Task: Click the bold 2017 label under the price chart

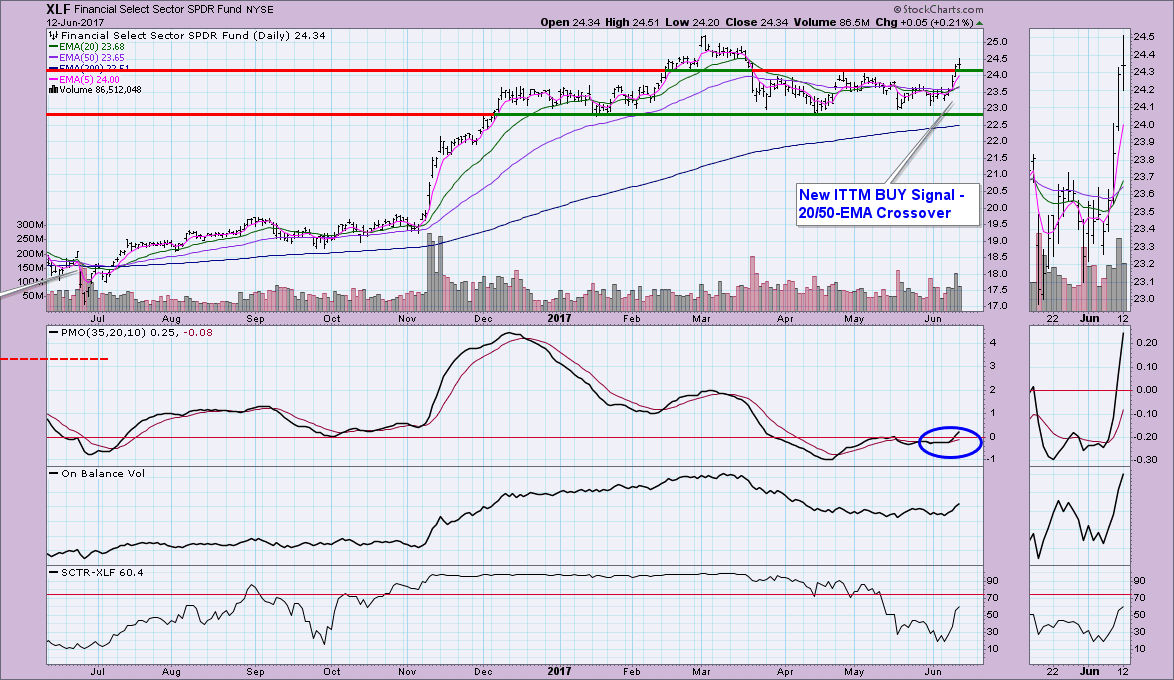Action: pyautogui.click(x=559, y=318)
